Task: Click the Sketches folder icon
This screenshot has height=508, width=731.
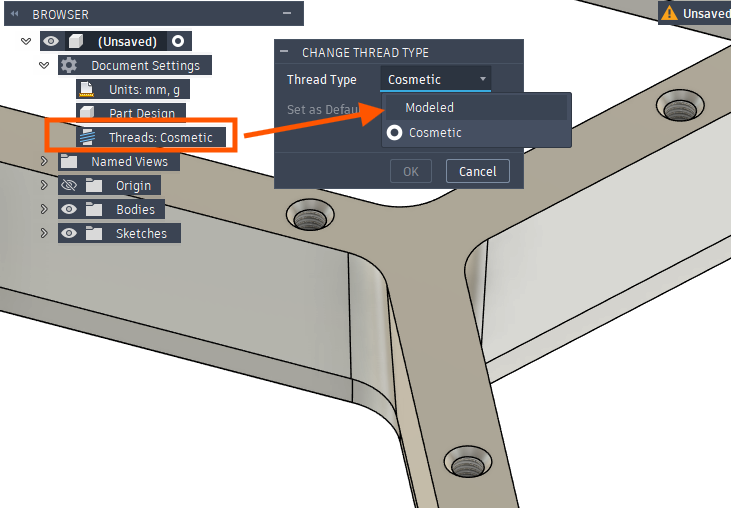Action: 94,233
